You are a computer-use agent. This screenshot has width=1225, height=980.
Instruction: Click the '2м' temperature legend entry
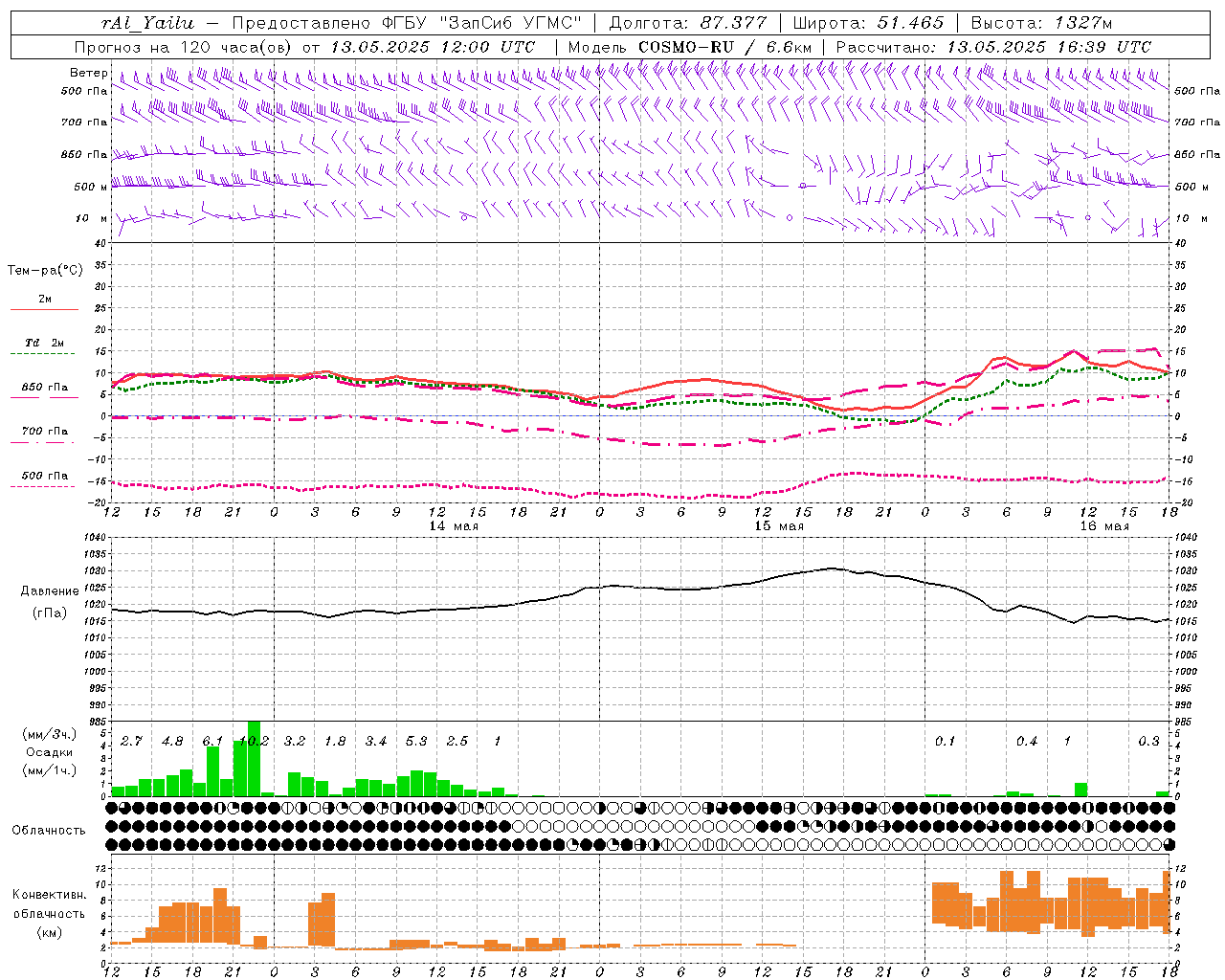tap(45, 300)
